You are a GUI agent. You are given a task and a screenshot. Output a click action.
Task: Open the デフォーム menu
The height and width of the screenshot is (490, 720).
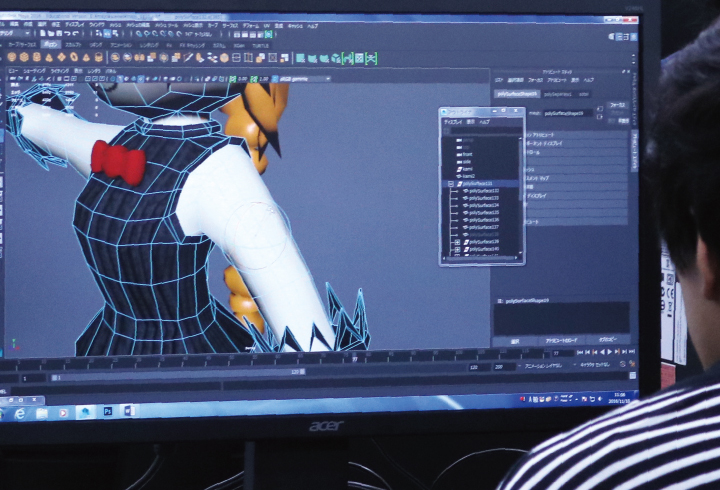coord(250,26)
